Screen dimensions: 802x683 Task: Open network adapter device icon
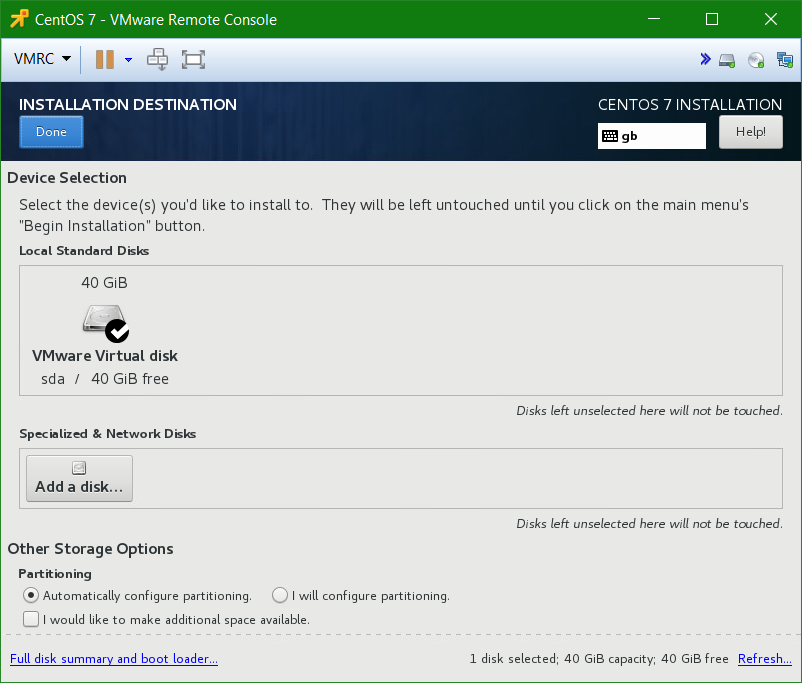[x=785, y=60]
